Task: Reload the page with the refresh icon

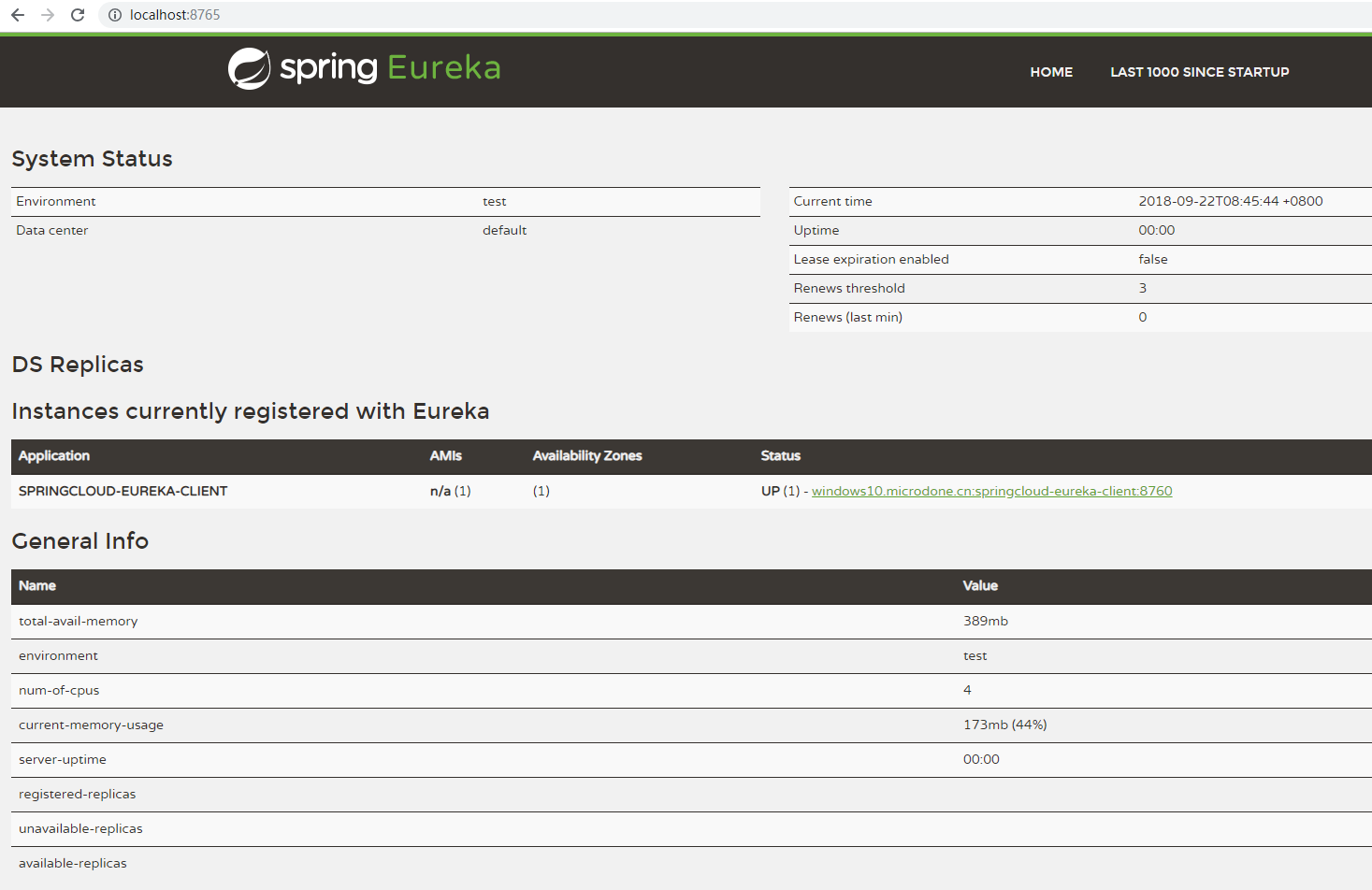Action: click(x=78, y=15)
